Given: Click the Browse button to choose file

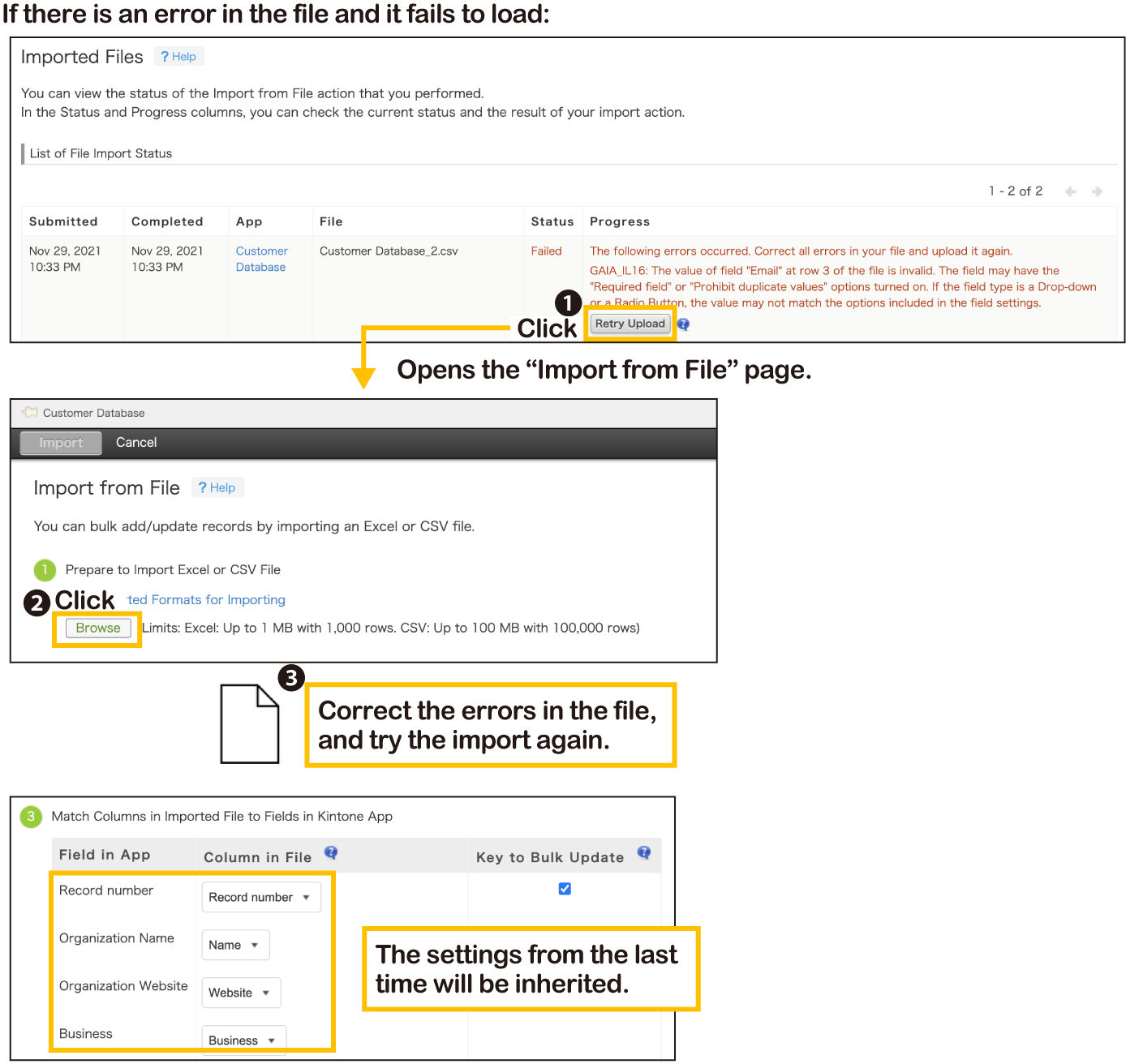Looking at the screenshot, I should tap(98, 628).
